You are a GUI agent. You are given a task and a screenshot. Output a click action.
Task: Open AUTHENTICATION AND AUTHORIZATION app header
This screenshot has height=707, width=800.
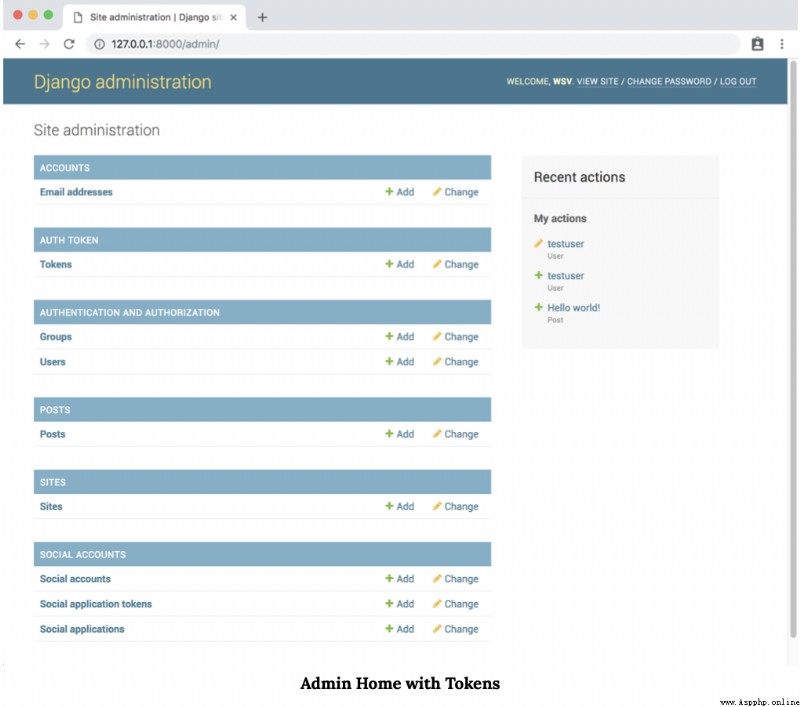click(x=130, y=313)
